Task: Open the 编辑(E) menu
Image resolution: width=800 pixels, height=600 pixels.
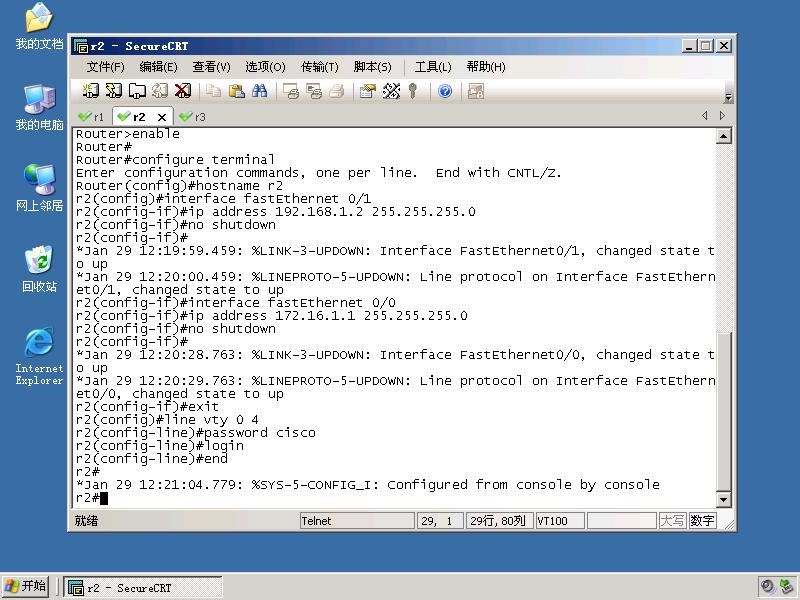Action: [158, 67]
